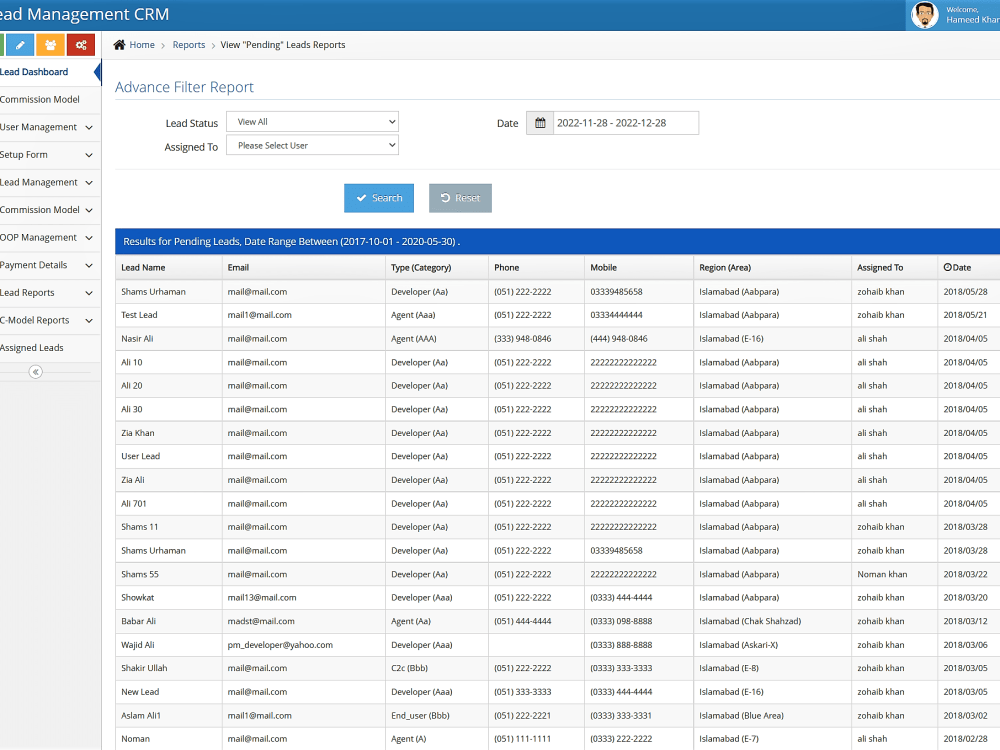Click the Search button
1000x750 pixels.
pyautogui.click(x=379, y=198)
